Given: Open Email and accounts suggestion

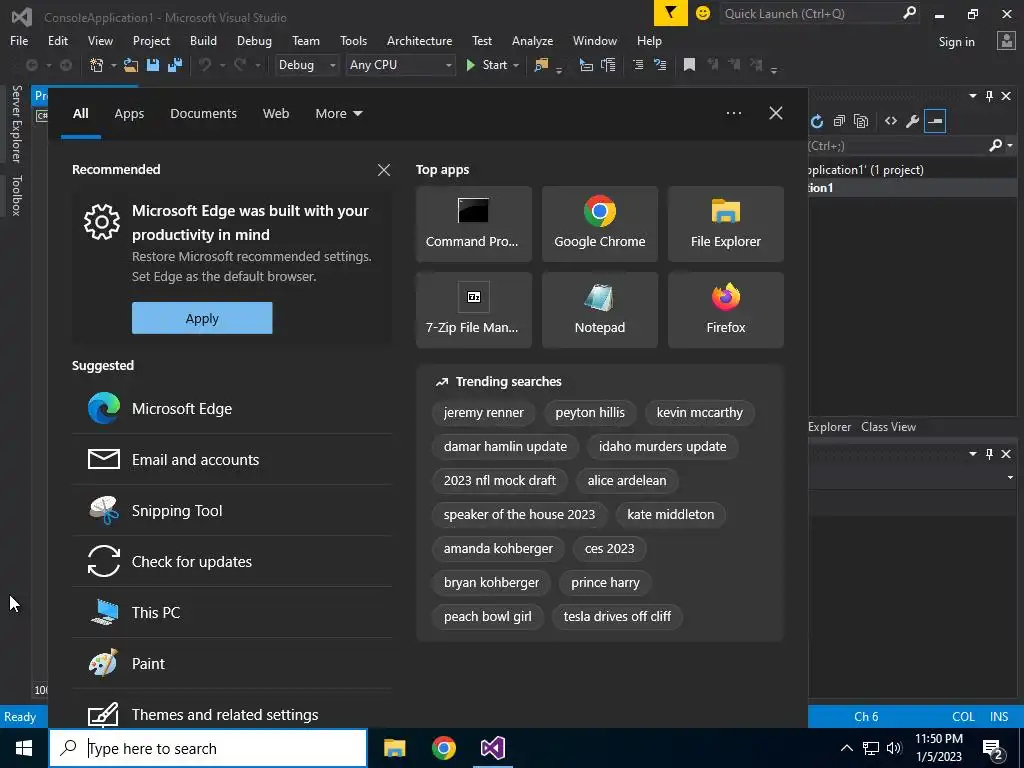Looking at the screenshot, I should point(232,460).
